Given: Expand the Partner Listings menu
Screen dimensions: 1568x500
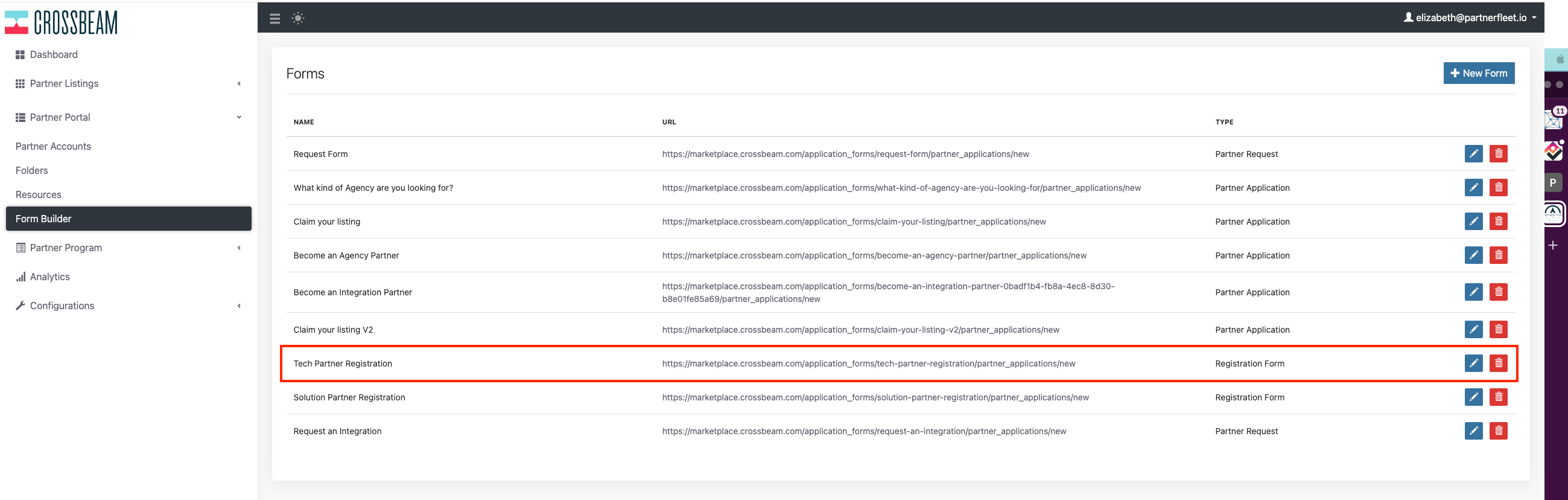Looking at the screenshot, I should (x=129, y=83).
